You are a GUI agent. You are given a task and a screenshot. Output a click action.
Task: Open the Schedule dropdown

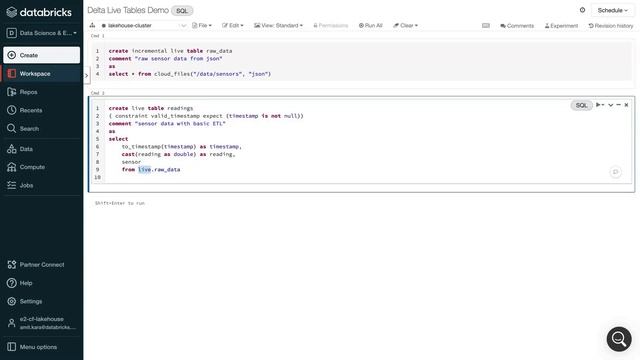pyautogui.click(x=612, y=10)
